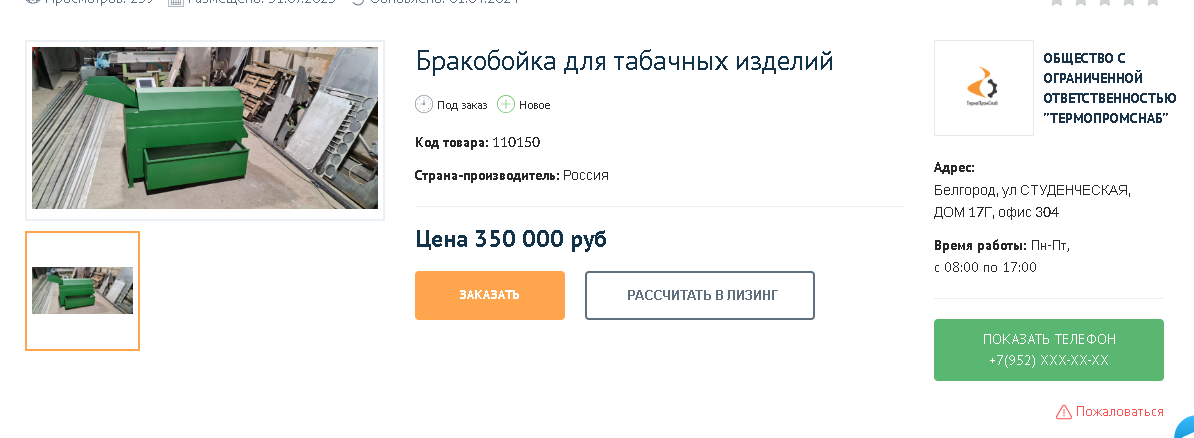The width and height of the screenshot is (1194, 438).
Task: Open the blue chat widget in corner
Action: pos(1184,428)
